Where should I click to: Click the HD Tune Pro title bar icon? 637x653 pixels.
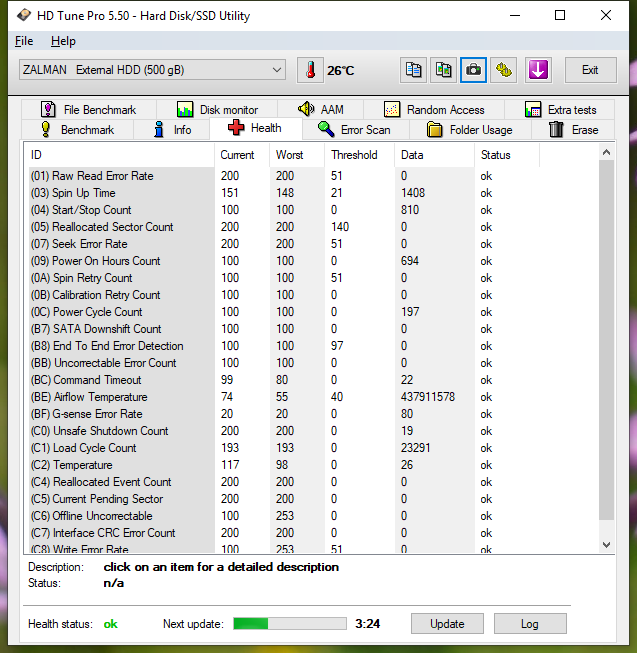click(x=24, y=15)
